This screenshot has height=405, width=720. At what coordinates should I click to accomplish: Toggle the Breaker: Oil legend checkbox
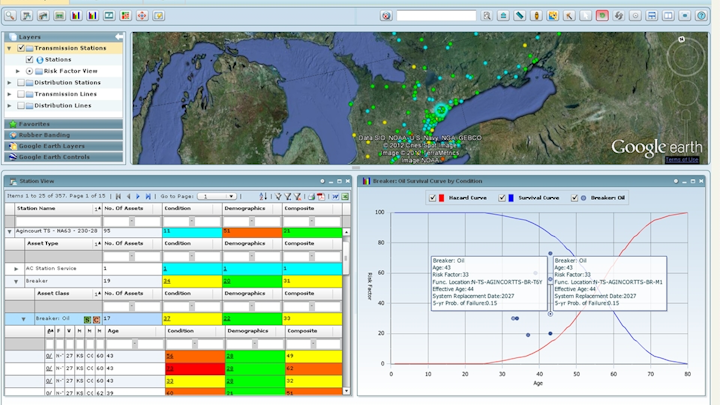[574, 198]
